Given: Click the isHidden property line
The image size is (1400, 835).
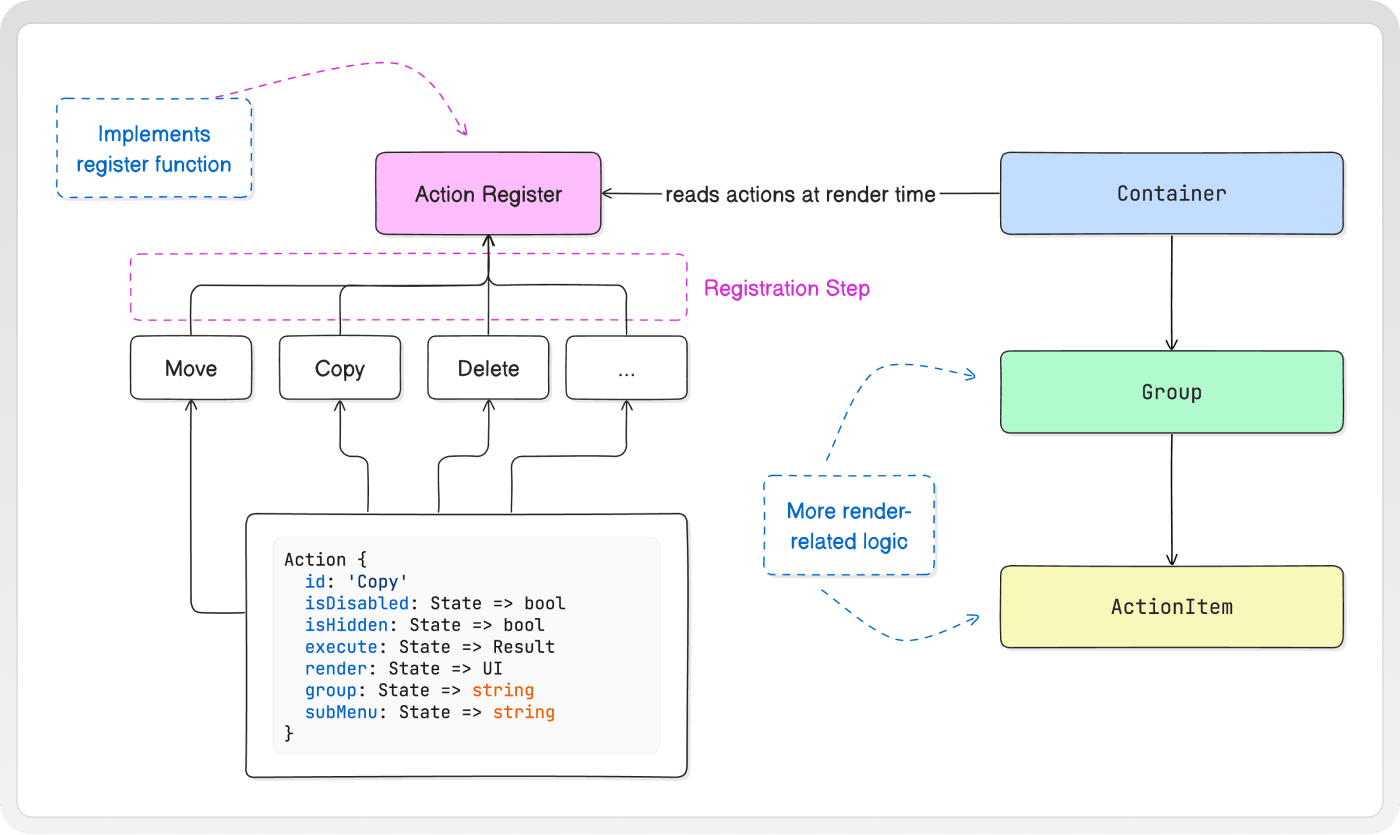Looking at the screenshot, I should (425, 625).
